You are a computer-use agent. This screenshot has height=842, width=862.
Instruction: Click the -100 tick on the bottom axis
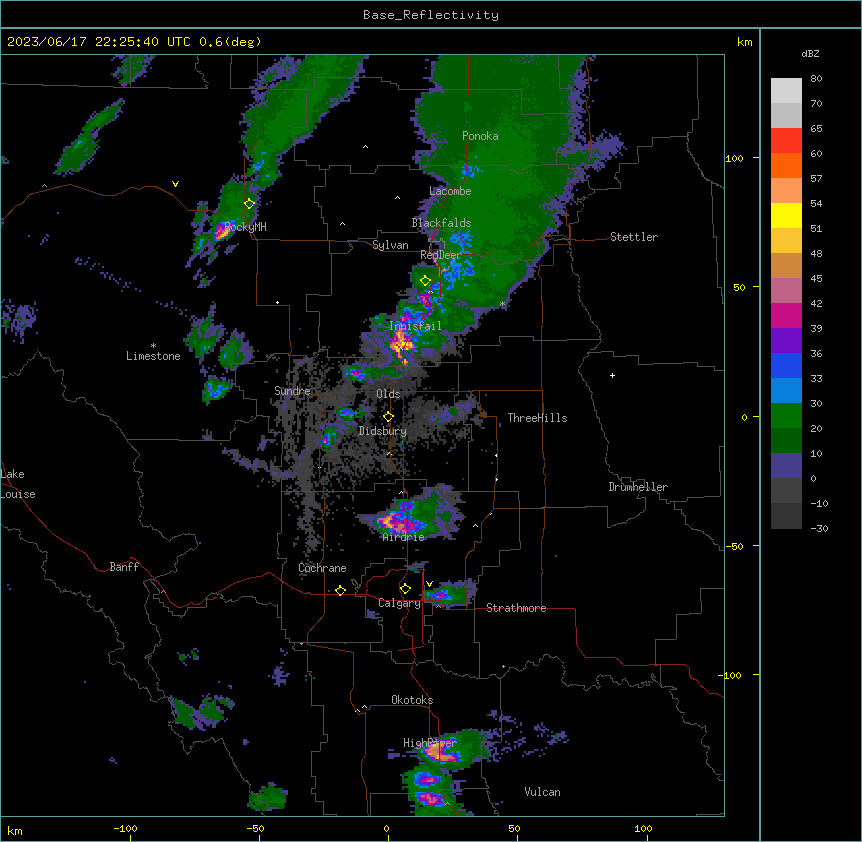click(125, 828)
